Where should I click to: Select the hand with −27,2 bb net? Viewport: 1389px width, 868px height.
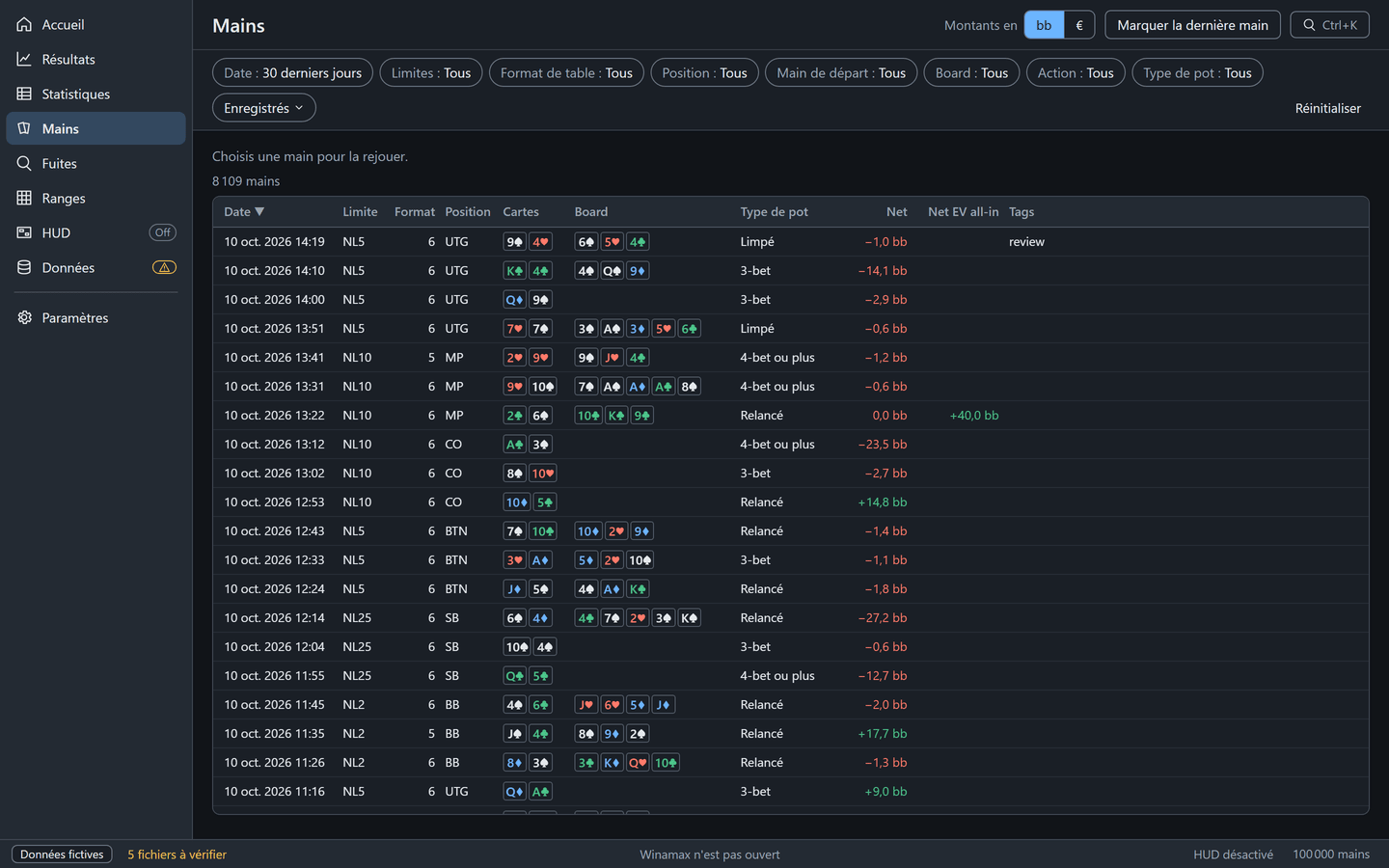(790, 618)
